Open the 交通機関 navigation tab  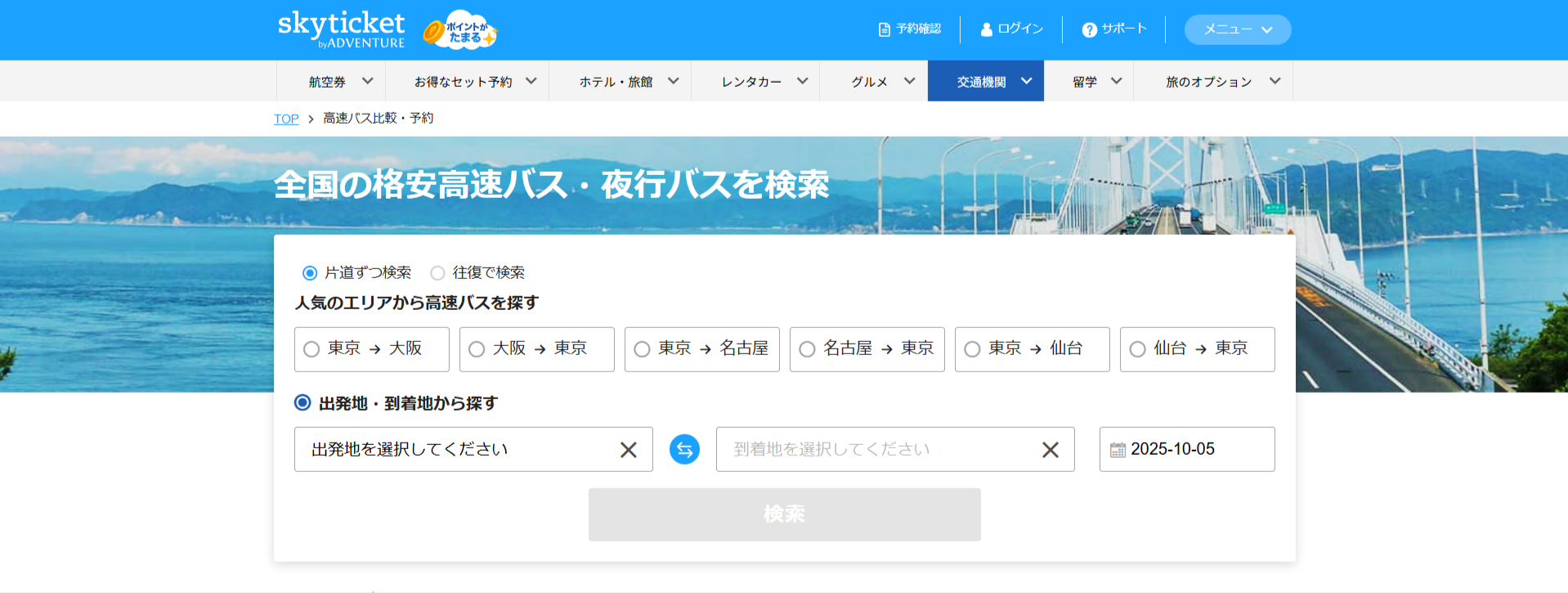985,82
